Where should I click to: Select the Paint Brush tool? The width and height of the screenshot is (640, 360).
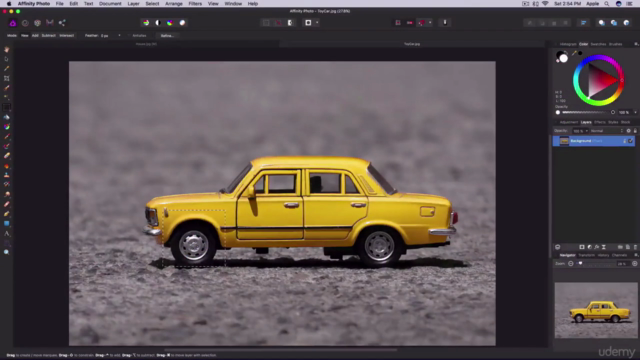coord(7,136)
